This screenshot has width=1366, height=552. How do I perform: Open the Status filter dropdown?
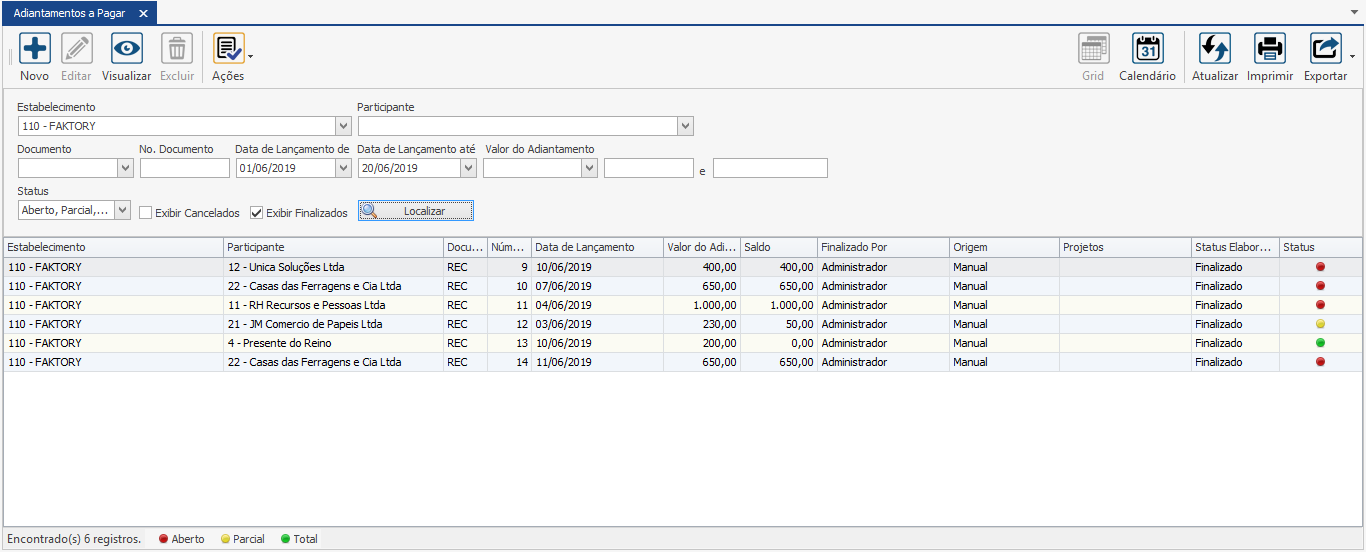122,210
